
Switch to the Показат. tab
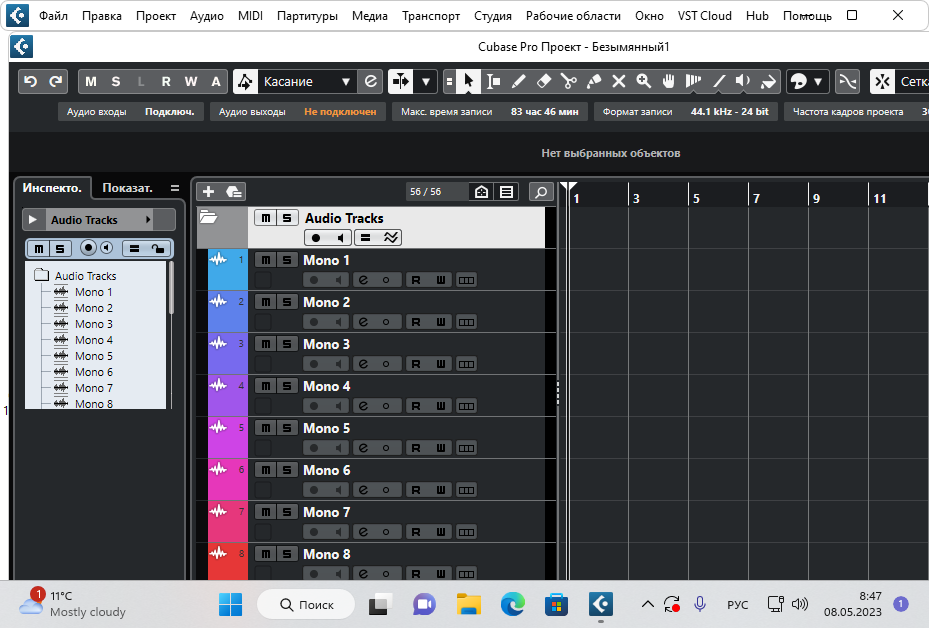(128, 188)
